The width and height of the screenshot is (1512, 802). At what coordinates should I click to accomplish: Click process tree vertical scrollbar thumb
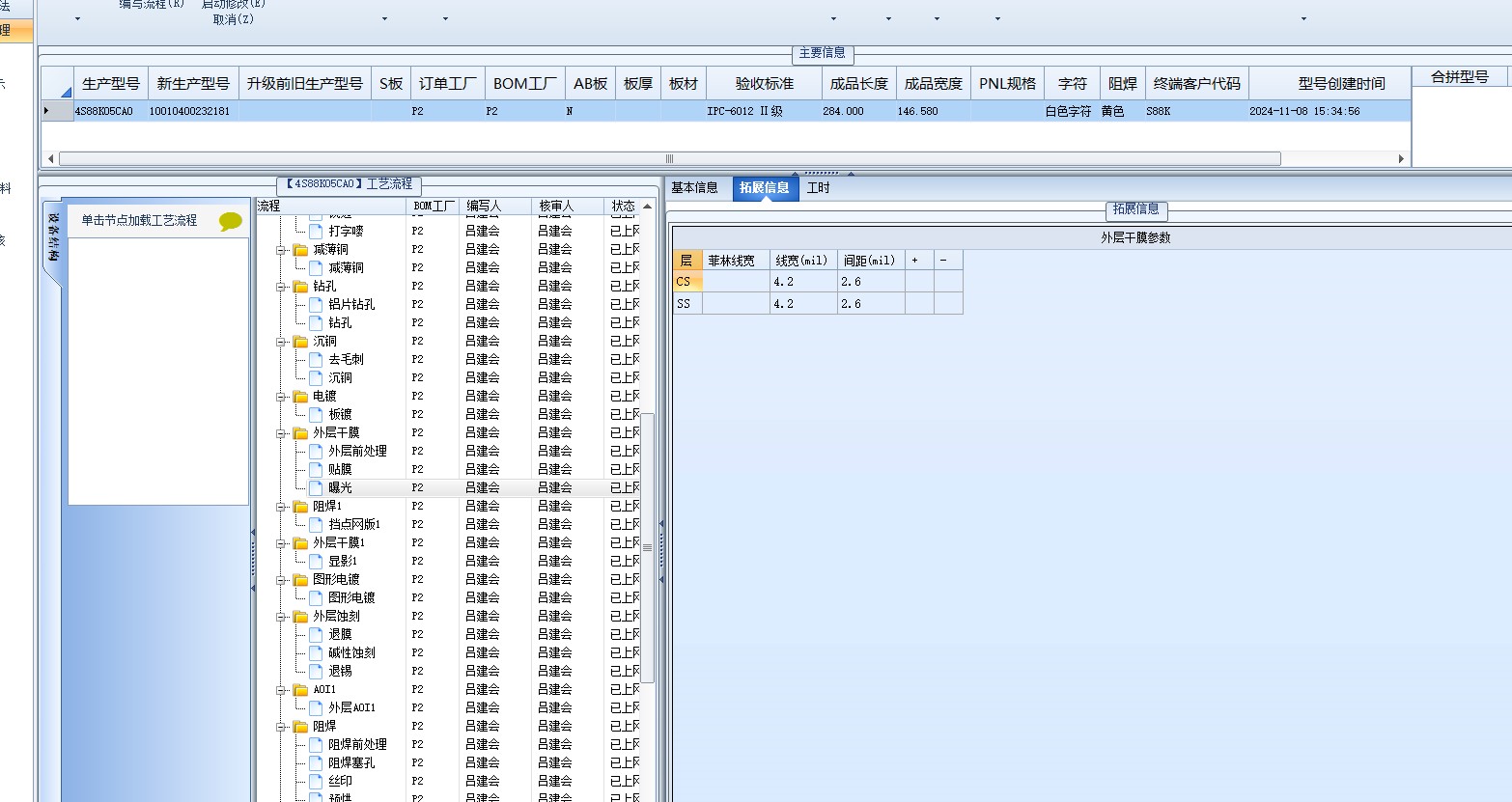click(x=647, y=548)
